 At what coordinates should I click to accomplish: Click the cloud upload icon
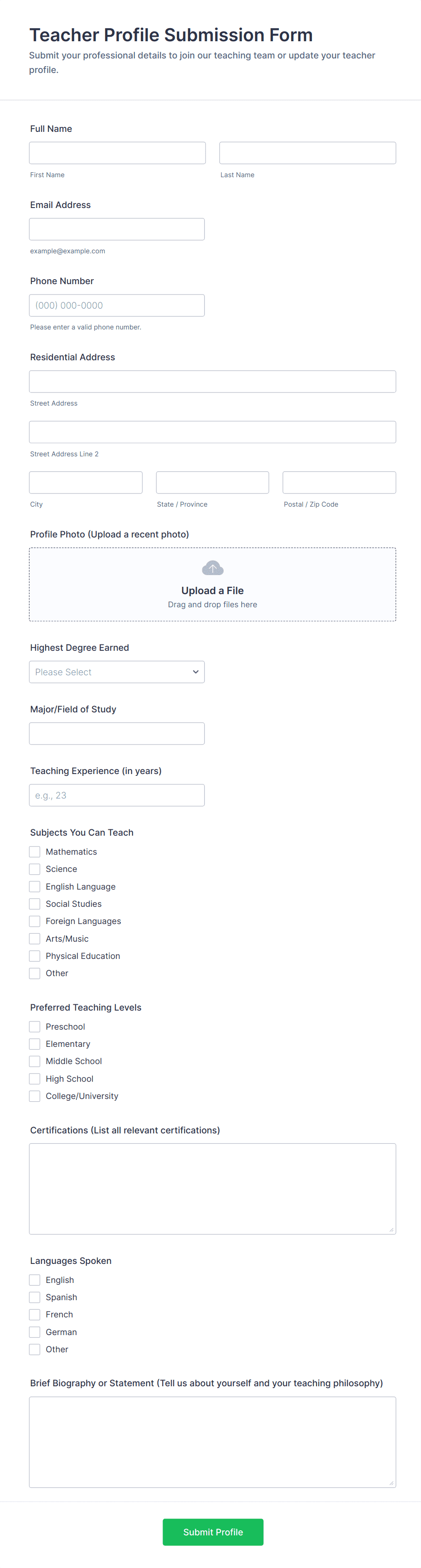pyautogui.click(x=212, y=568)
